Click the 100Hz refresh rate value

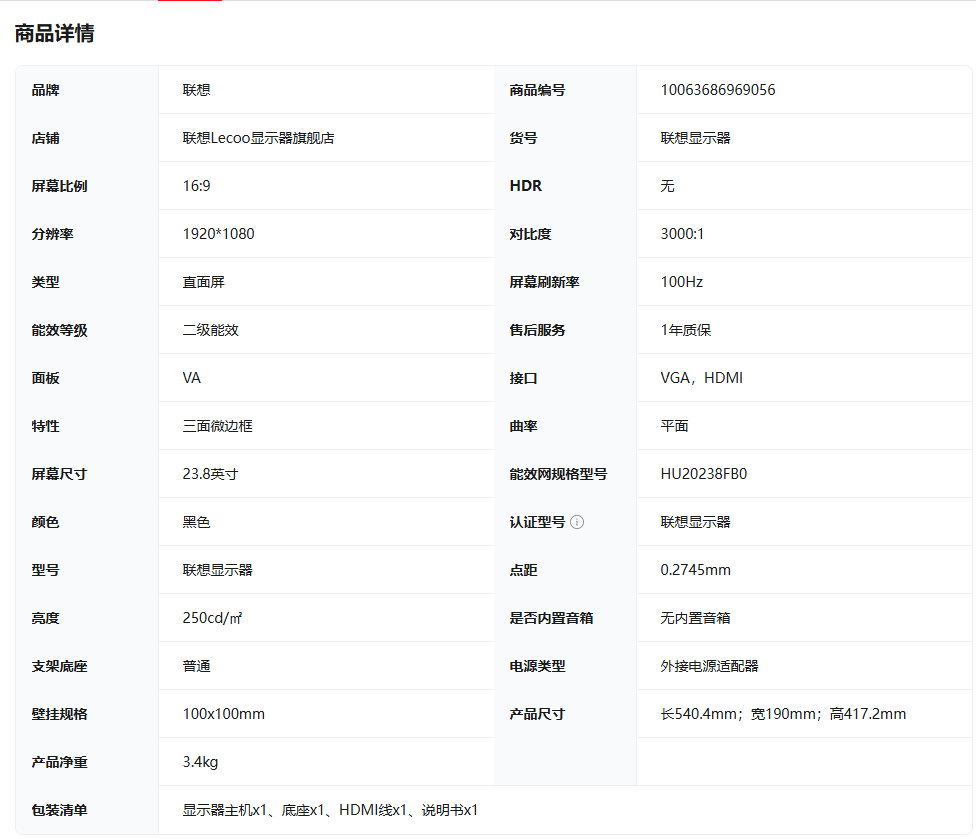[681, 282]
